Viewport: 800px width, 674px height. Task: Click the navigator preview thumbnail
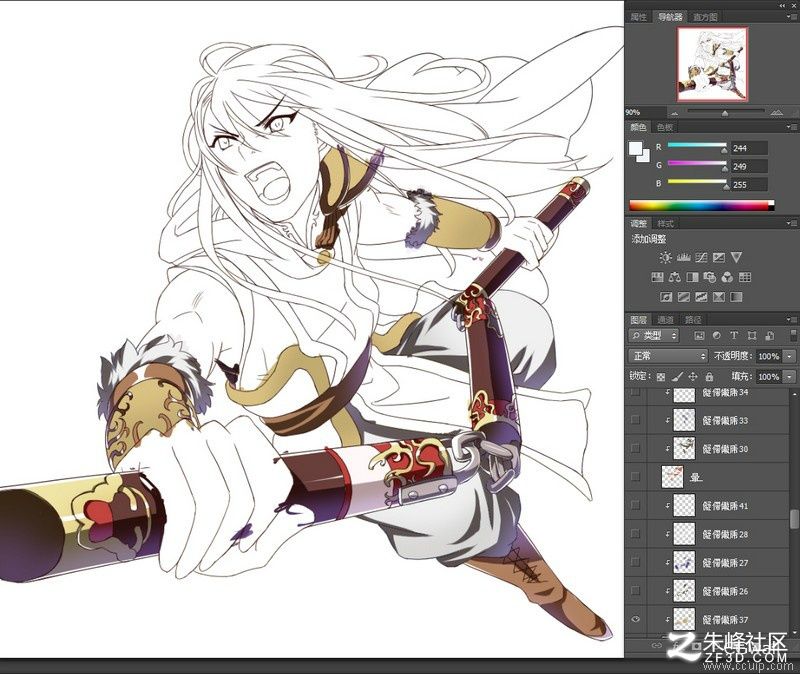(x=712, y=64)
